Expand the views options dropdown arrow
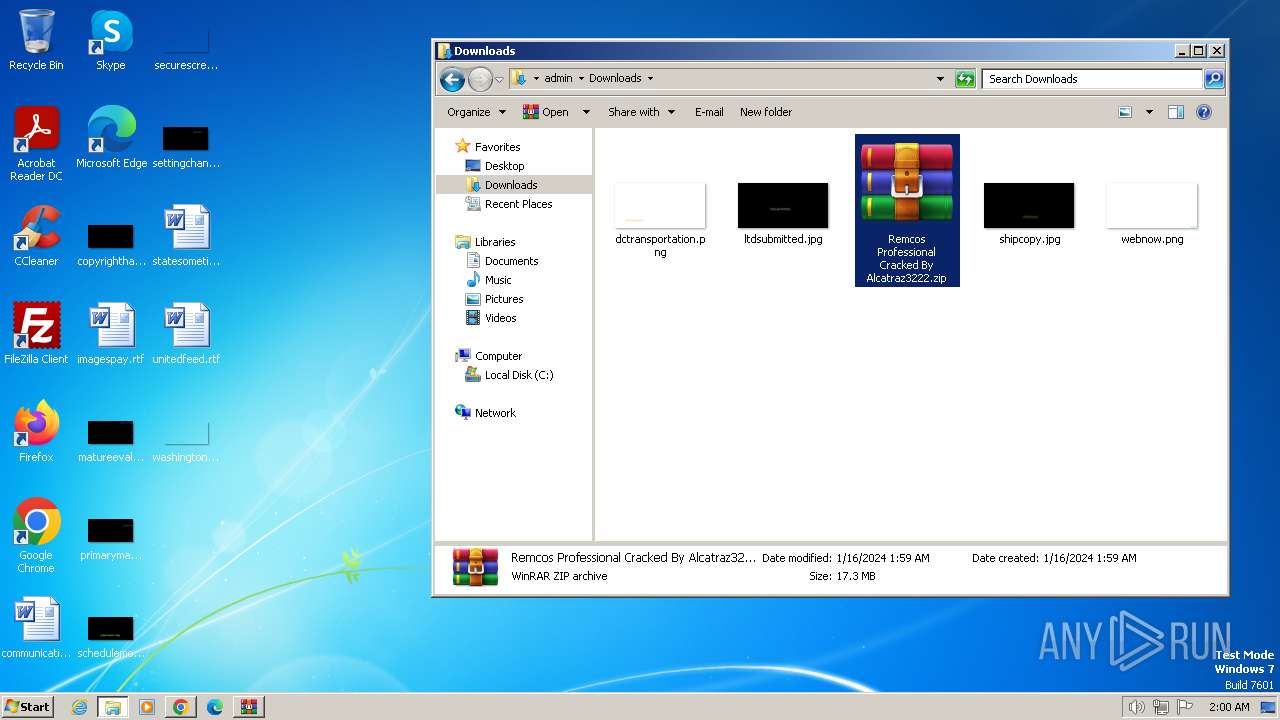This screenshot has width=1280, height=720. pyautogui.click(x=1149, y=112)
